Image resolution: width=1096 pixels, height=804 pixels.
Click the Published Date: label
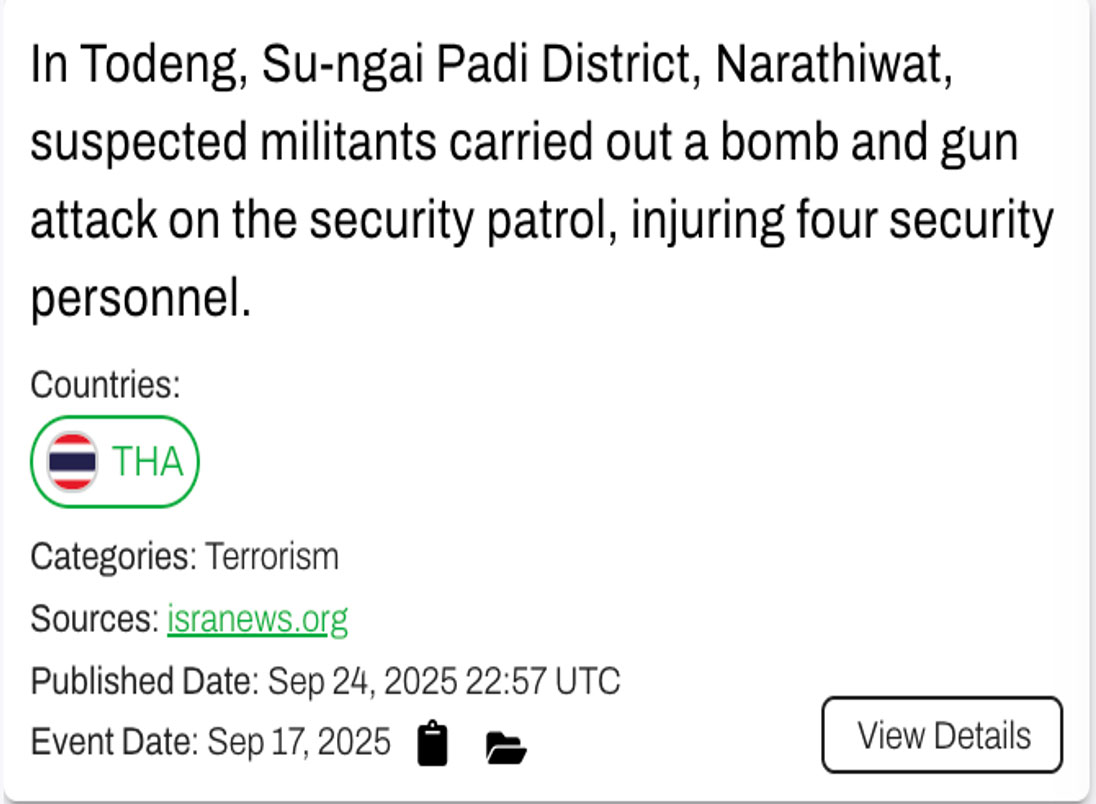click(x=145, y=682)
